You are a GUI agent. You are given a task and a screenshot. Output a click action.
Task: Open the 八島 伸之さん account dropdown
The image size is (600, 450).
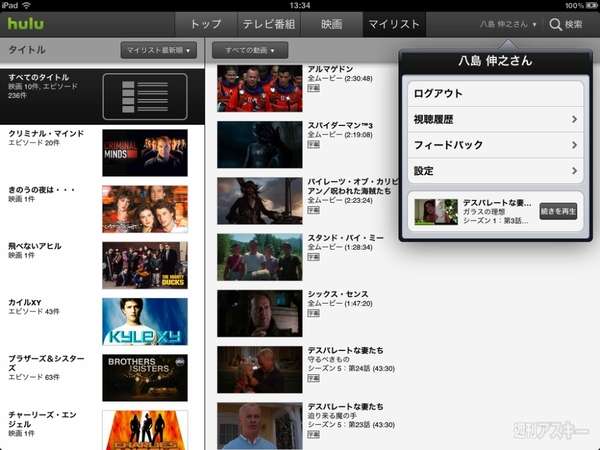(x=508, y=24)
